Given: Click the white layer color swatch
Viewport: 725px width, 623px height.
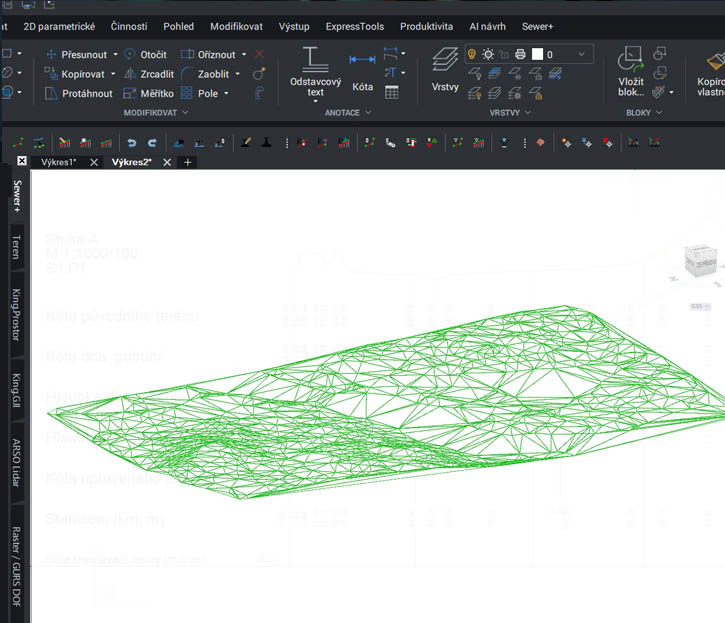Looking at the screenshot, I should [x=537, y=54].
